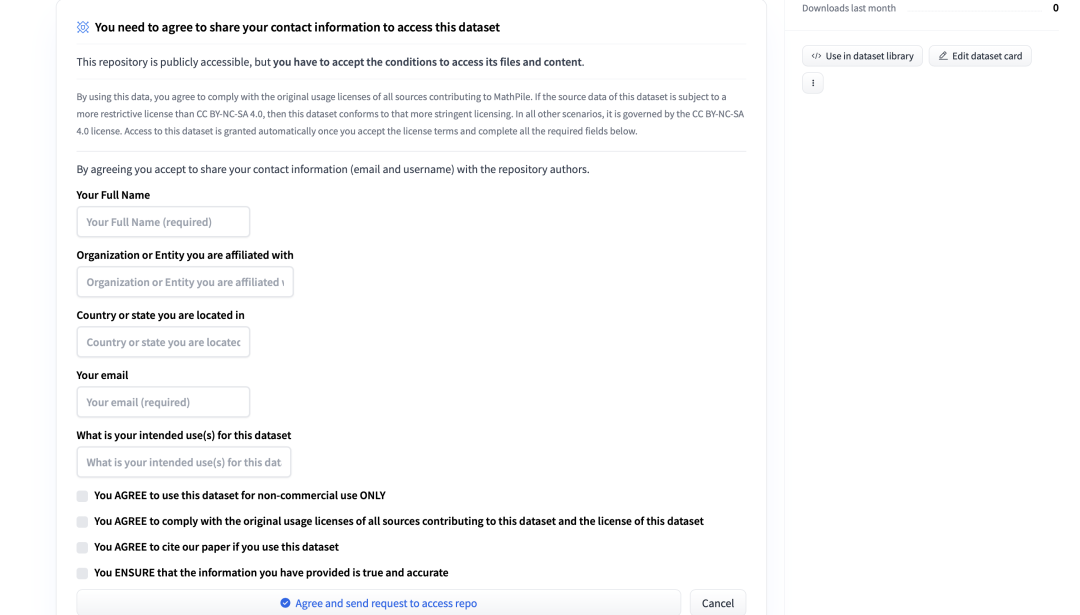The width and height of the screenshot is (1080, 615).
Task: Focus the Your Full Name input field
Action: tap(163, 222)
